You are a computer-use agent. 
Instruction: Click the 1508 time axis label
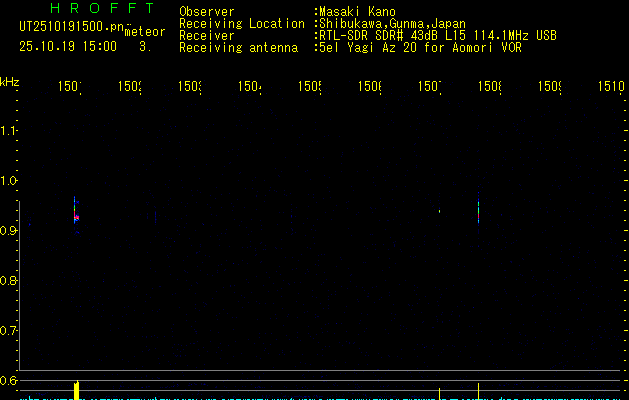pos(490,86)
